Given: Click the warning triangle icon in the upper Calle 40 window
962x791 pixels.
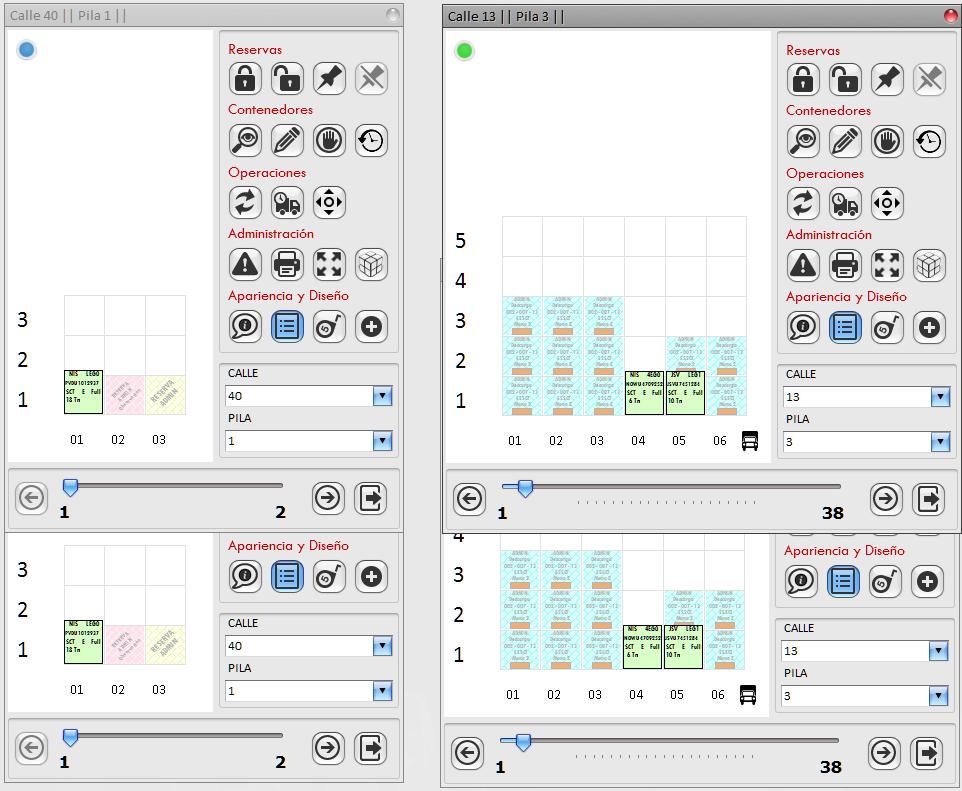Looking at the screenshot, I should pyautogui.click(x=245, y=264).
